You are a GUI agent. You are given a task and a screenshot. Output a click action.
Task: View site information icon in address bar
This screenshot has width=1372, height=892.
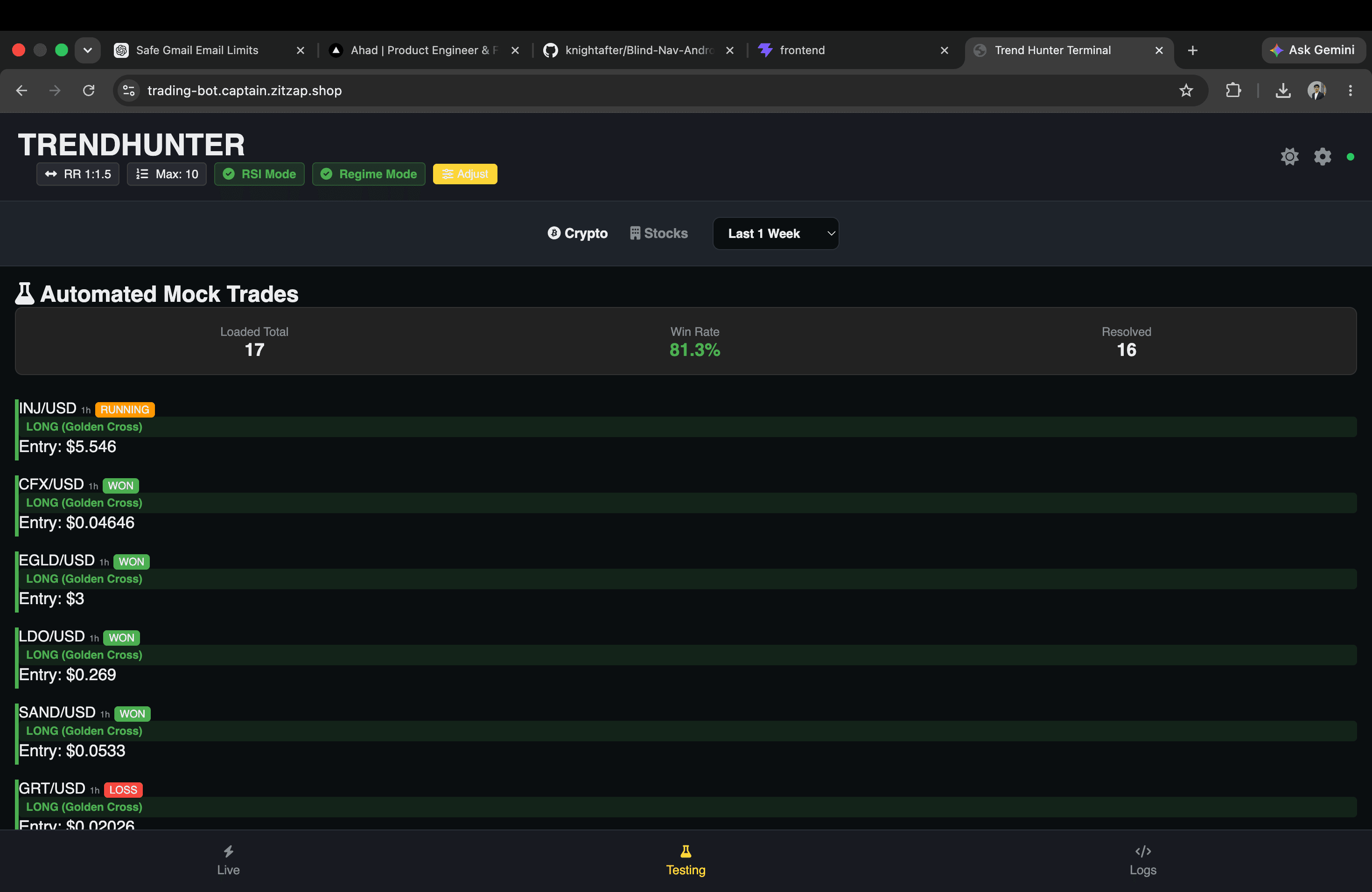point(128,91)
